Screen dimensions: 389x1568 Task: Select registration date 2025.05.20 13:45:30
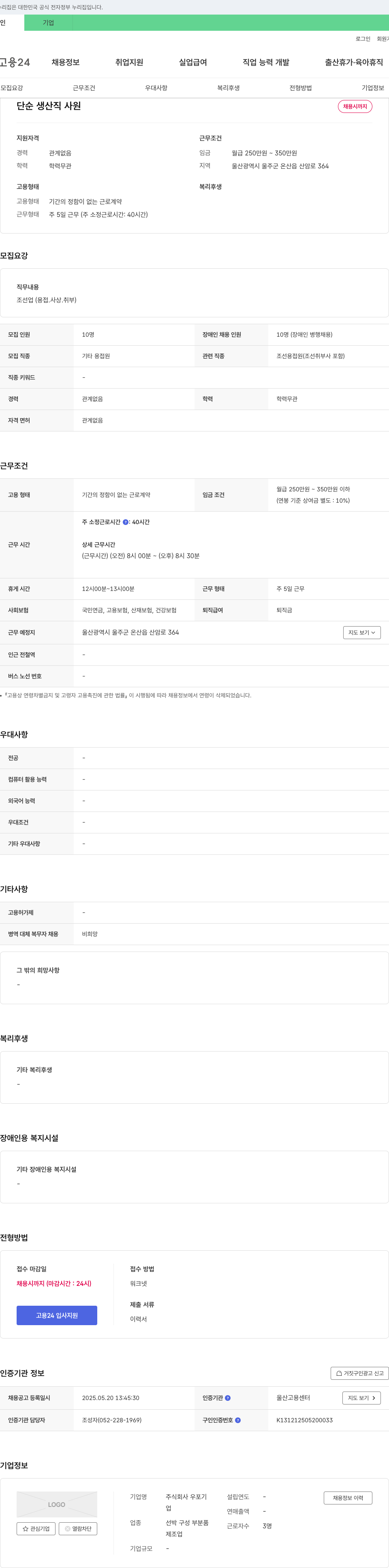point(110,1398)
